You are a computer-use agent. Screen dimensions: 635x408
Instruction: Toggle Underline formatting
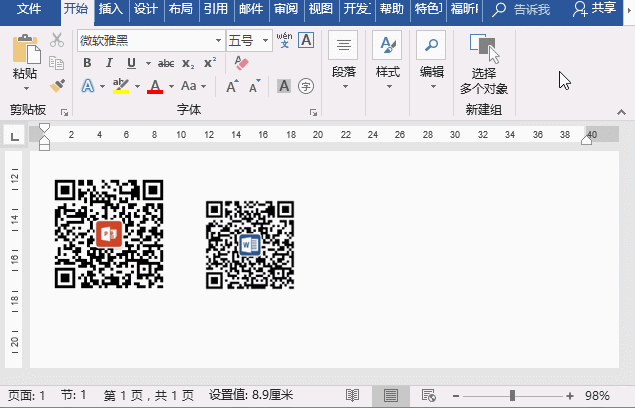[x=131, y=63]
